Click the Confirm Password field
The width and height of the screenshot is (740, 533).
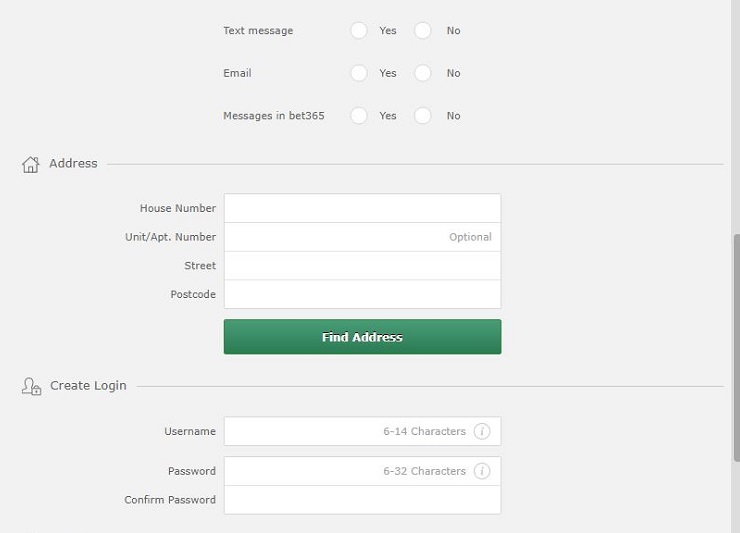[x=362, y=500]
